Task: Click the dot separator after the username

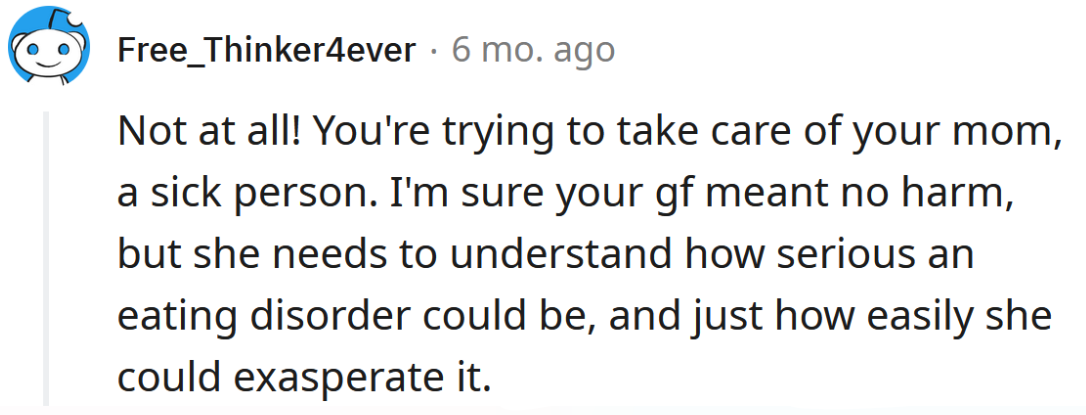Action: [x=435, y=50]
